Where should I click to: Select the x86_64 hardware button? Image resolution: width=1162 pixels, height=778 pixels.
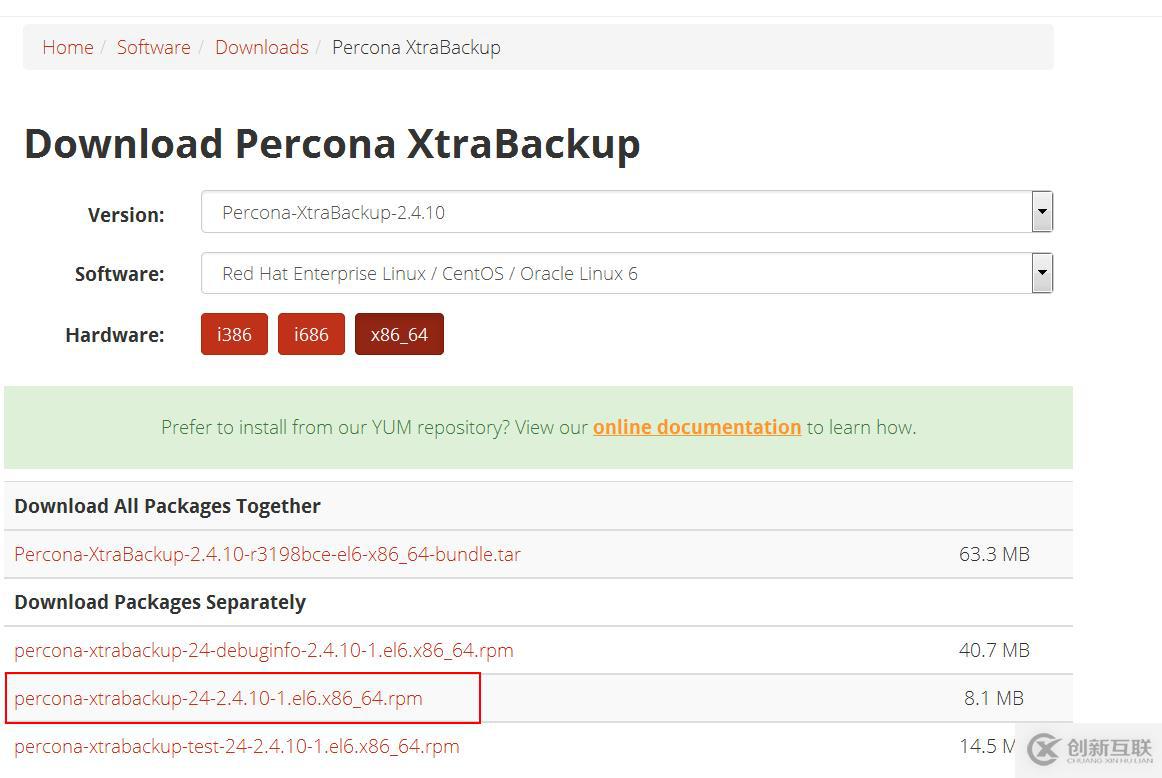pos(399,334)
